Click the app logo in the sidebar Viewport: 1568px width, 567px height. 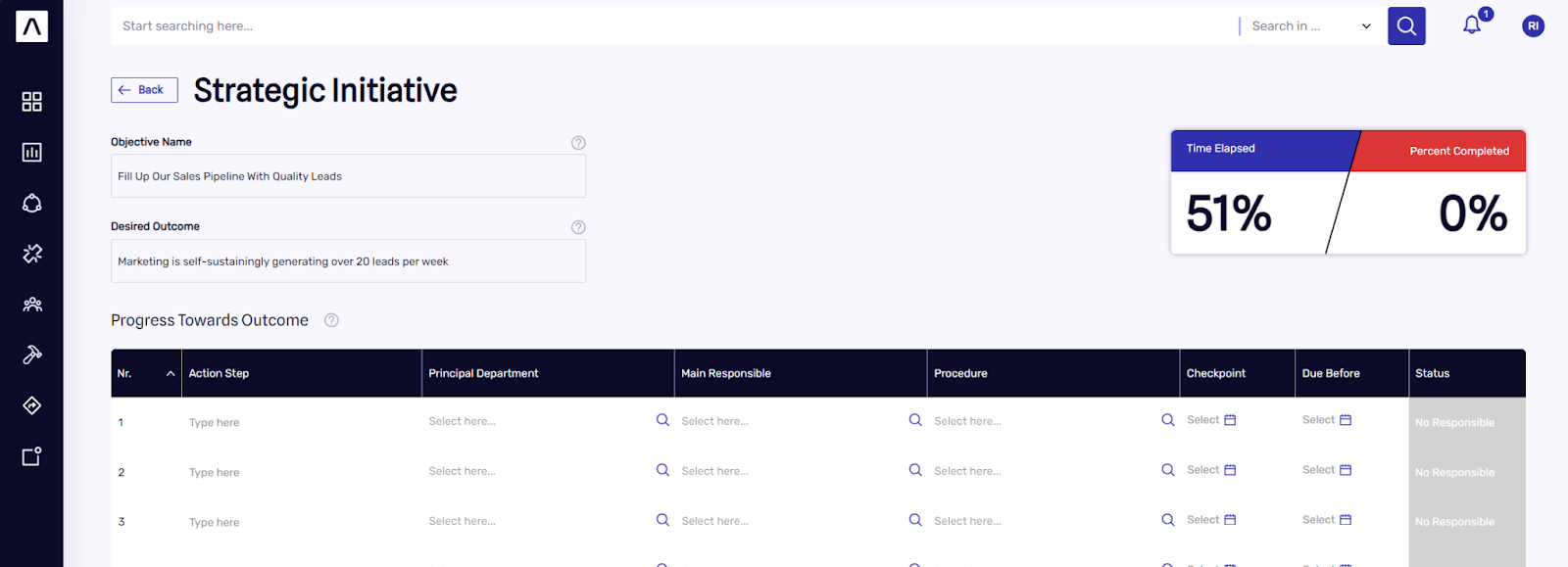click(x=31, y=26)
